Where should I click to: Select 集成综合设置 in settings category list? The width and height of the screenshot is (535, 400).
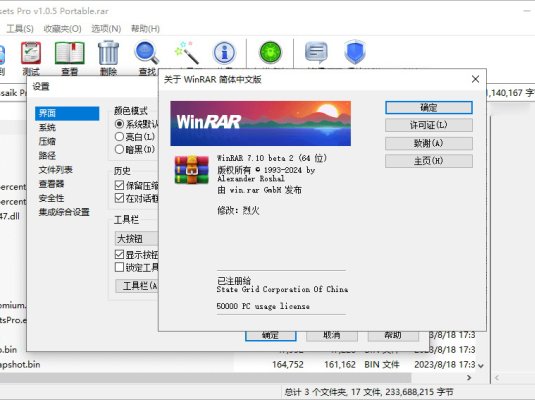pos(64,212)
